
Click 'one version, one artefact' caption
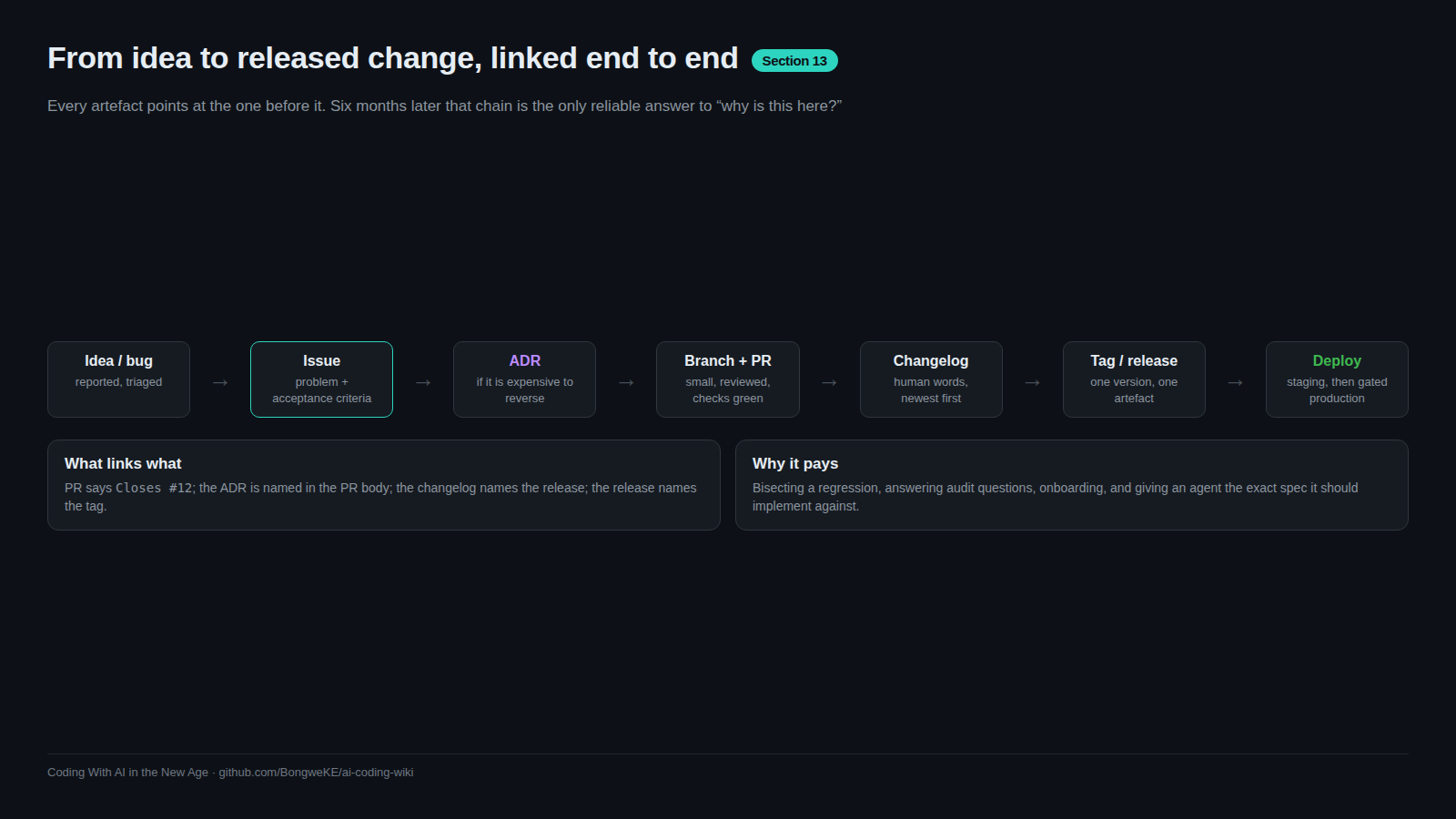click(1134, 390)
